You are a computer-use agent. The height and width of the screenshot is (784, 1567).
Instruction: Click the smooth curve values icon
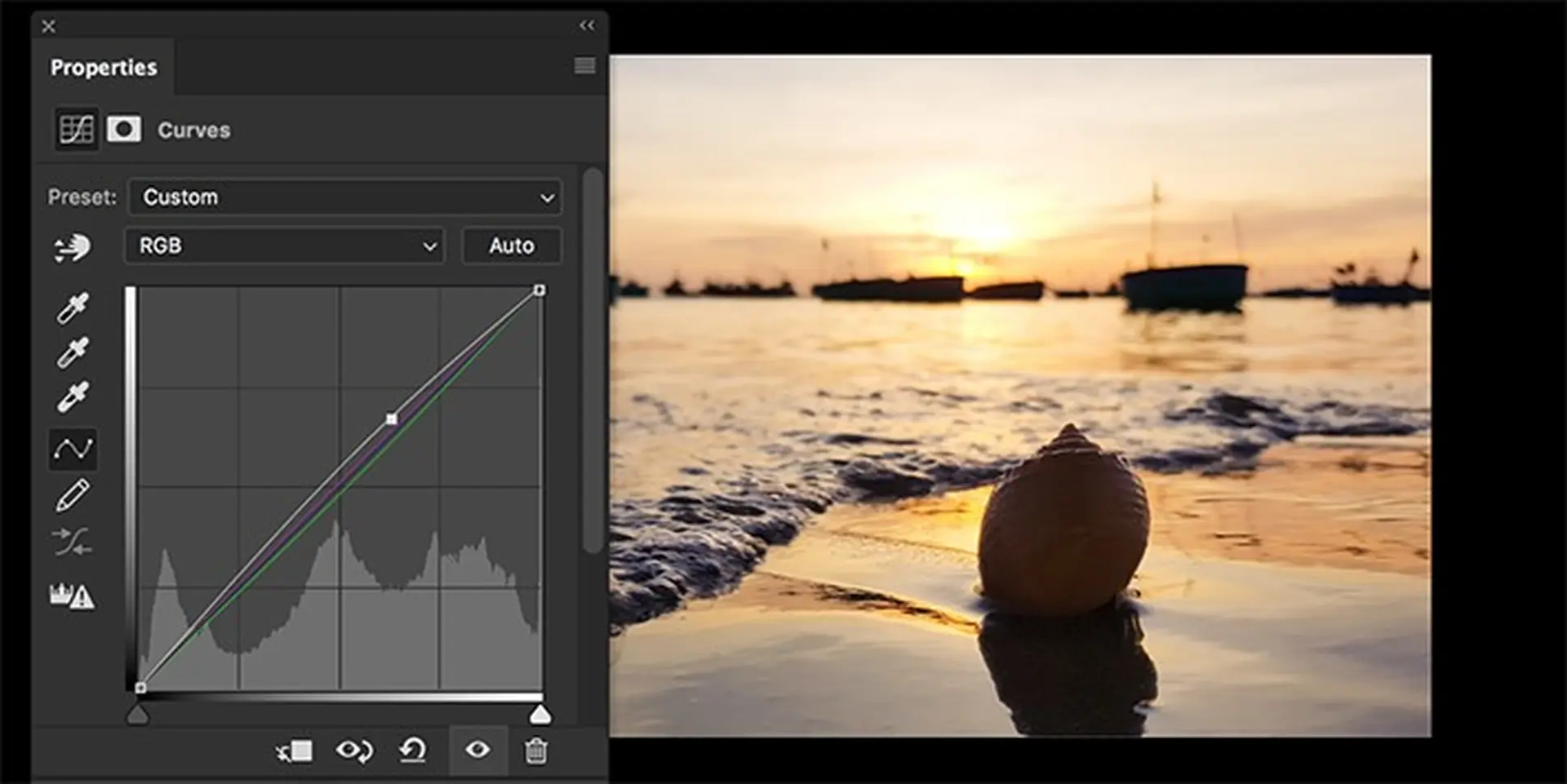(73, 542)
